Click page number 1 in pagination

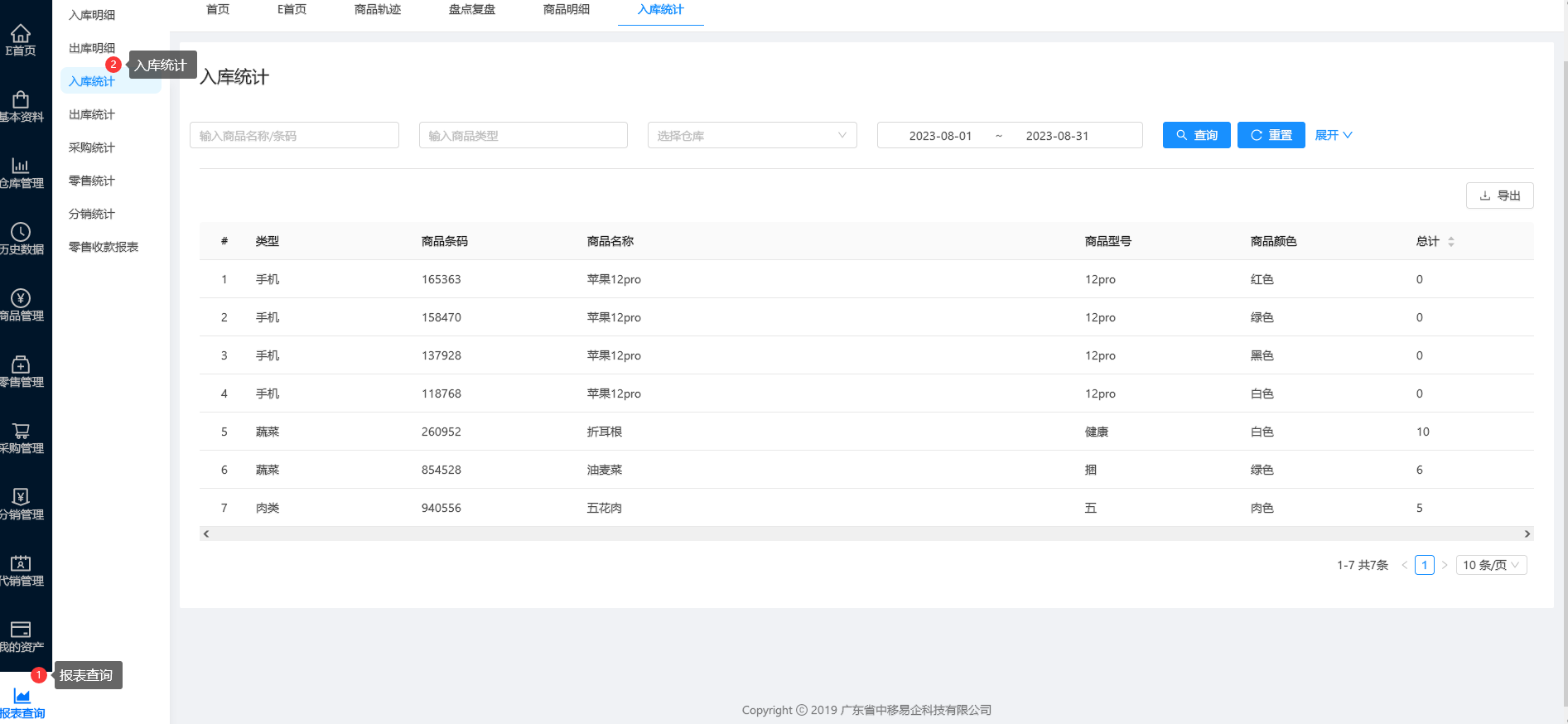1425,565
